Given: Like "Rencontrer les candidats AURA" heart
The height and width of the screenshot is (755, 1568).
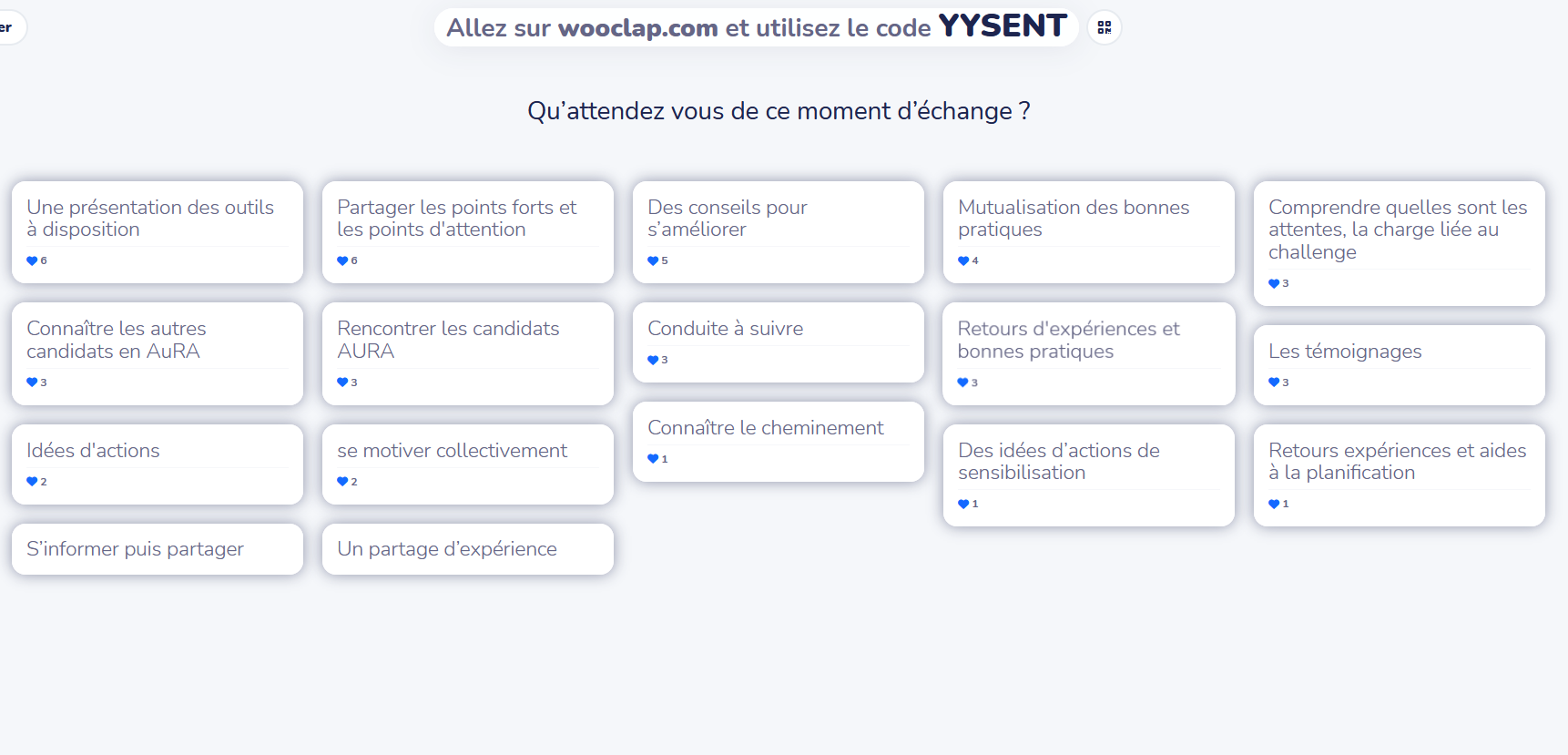Looking at the screenshot, I should point(342,383).
